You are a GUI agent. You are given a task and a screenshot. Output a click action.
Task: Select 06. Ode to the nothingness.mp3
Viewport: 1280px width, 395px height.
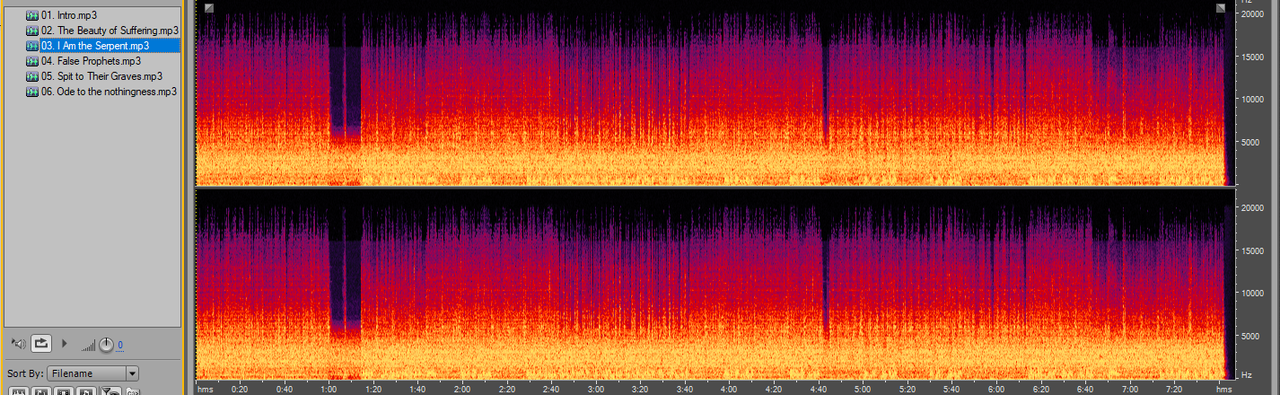109,91
